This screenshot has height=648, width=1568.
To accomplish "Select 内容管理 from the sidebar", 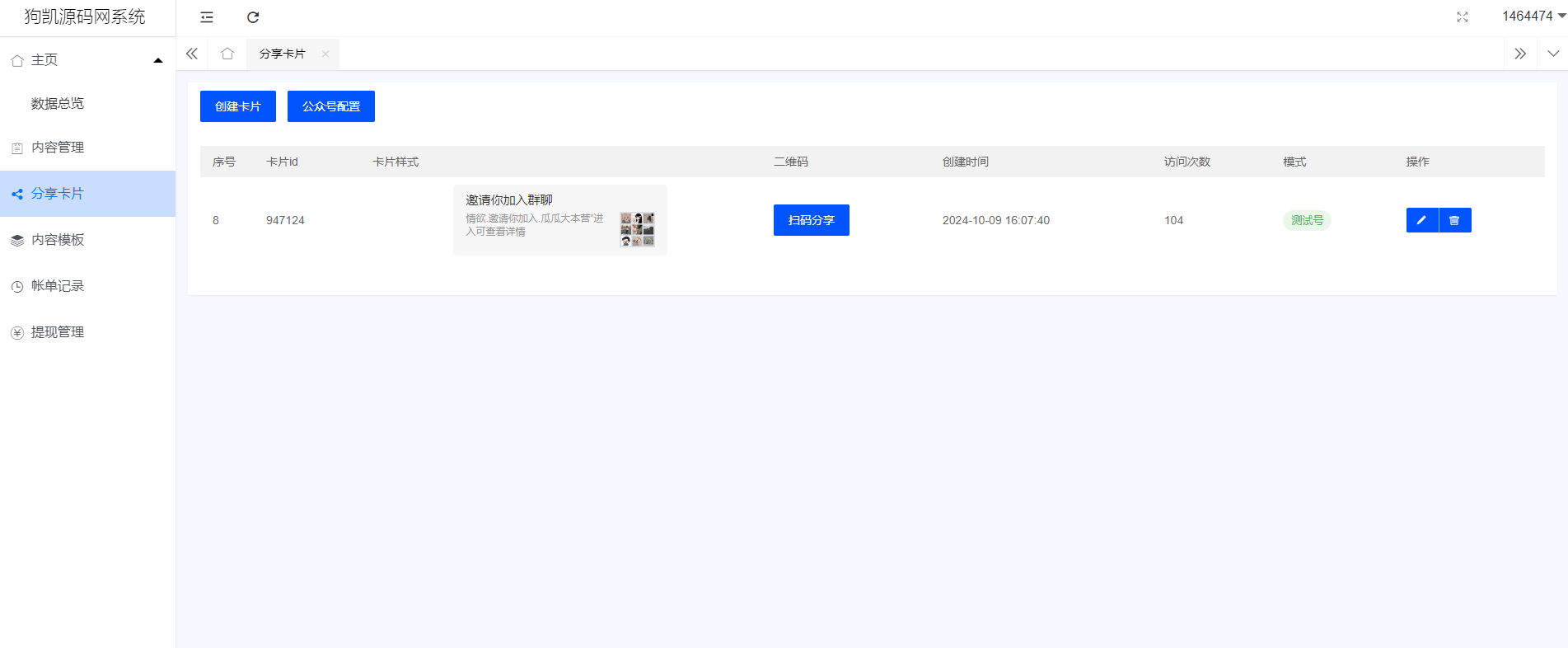I will [x=58, y=148].
